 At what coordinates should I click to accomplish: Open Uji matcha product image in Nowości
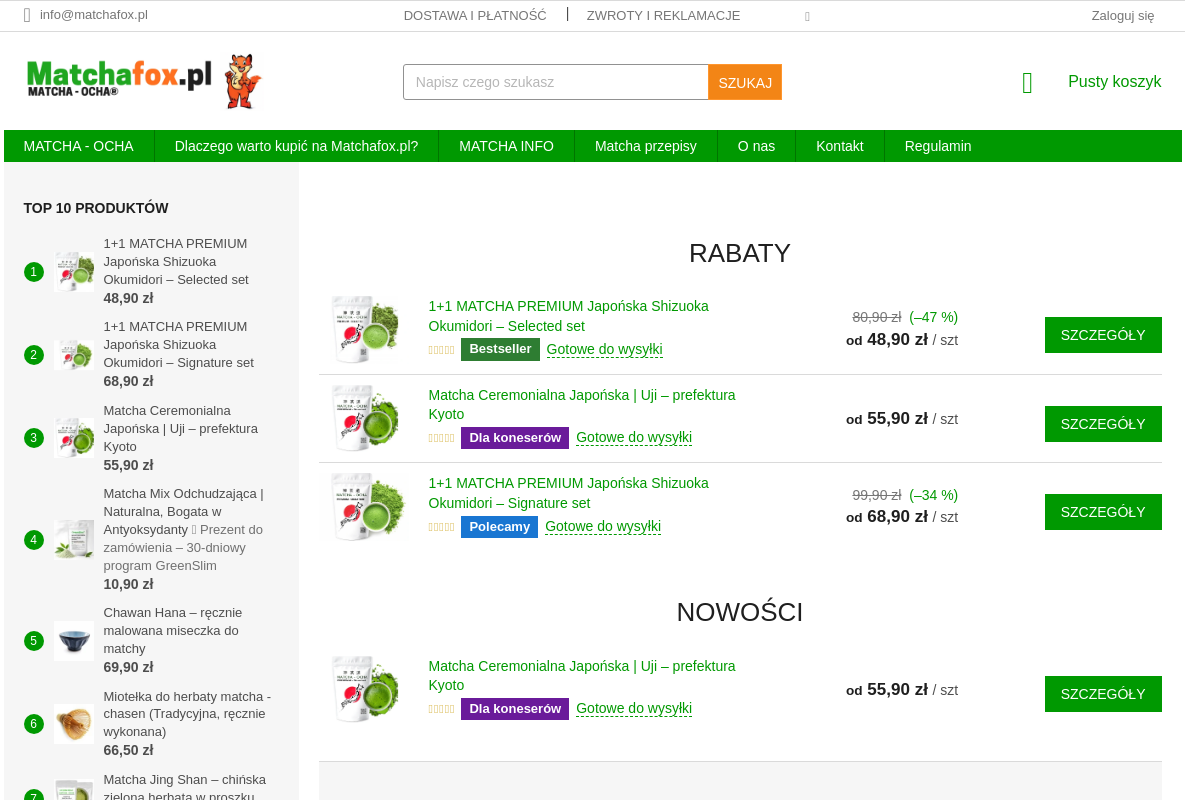tap(366, 688)
